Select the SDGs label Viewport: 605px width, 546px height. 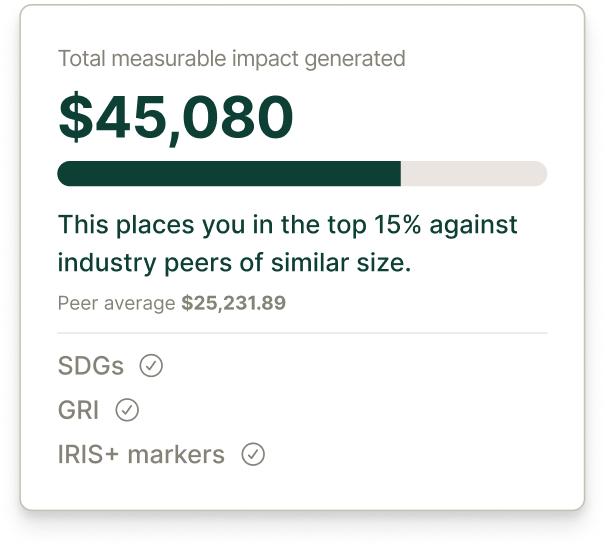pyautogui.click(x=91, y=366)
